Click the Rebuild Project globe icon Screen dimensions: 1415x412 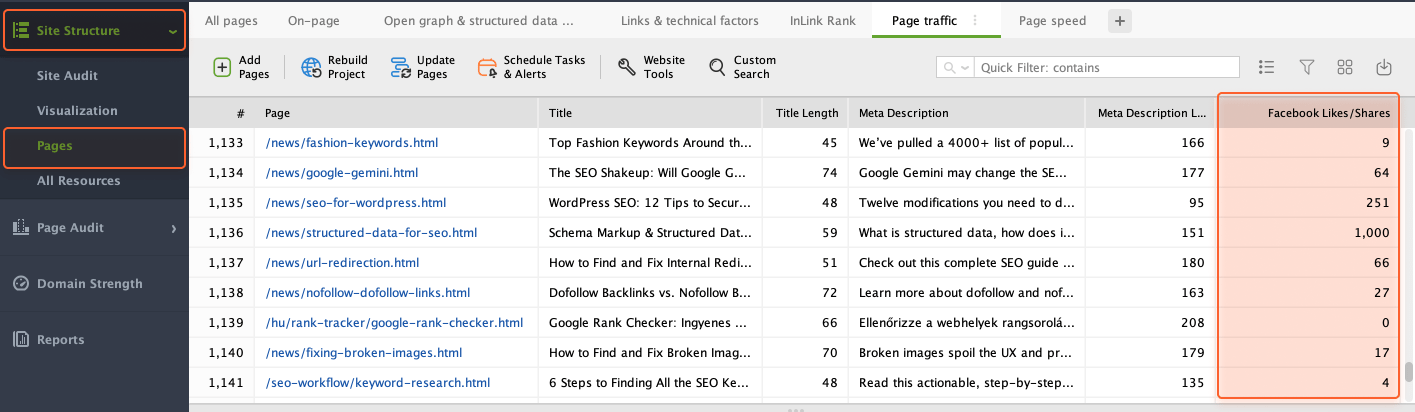point(311,67)
